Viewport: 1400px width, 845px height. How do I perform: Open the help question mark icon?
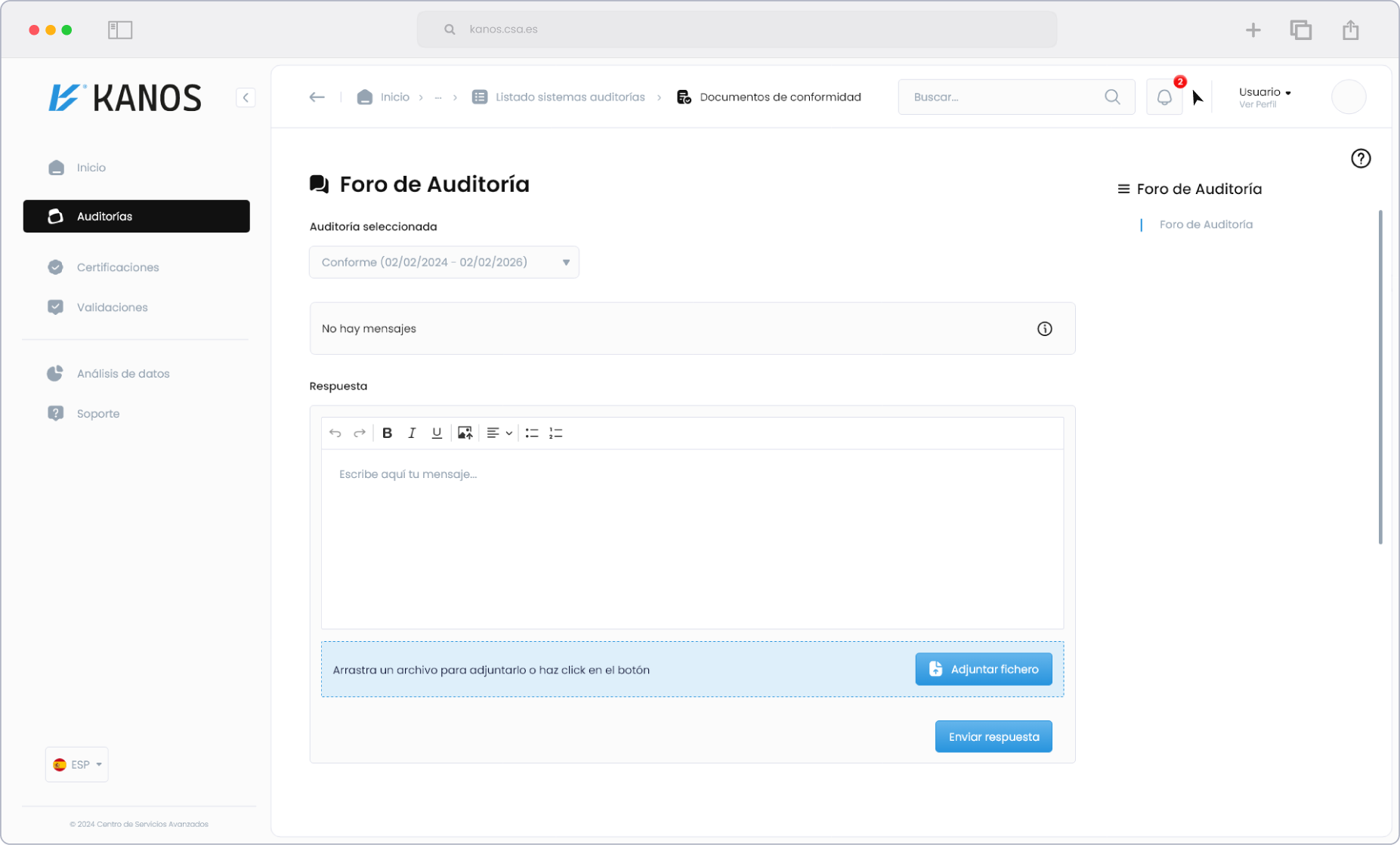point(1360,159)
